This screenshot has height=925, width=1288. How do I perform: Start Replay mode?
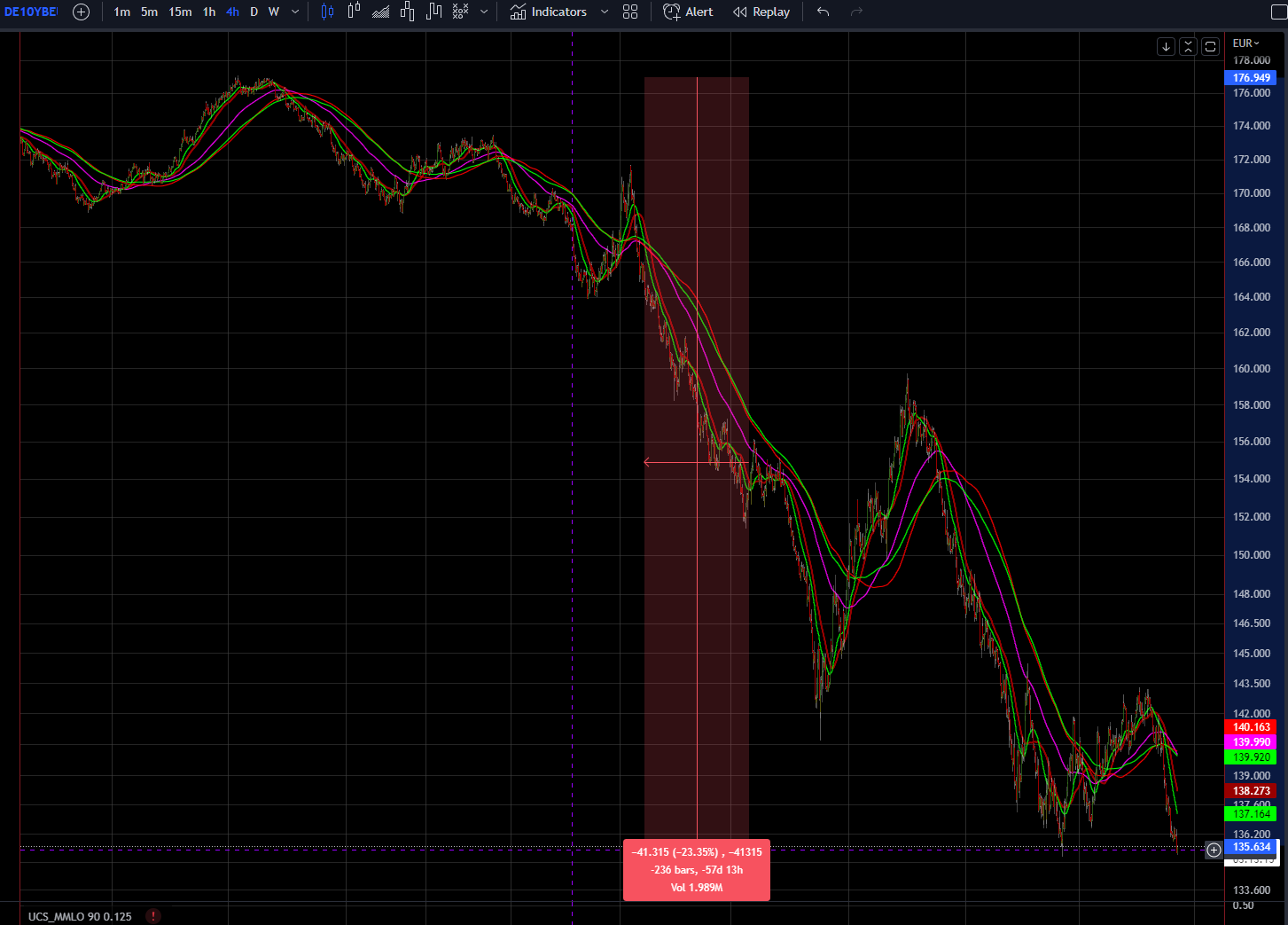[761, 12]
